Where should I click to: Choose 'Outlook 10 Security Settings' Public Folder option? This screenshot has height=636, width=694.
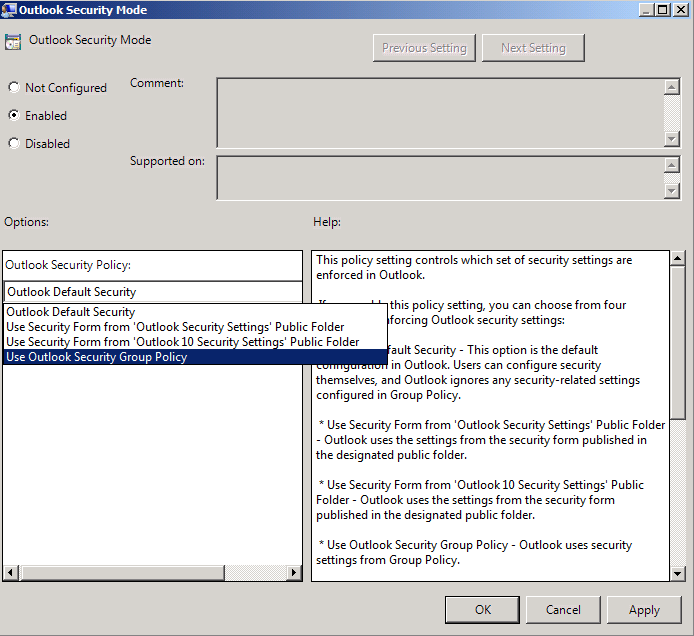point(195,342)
